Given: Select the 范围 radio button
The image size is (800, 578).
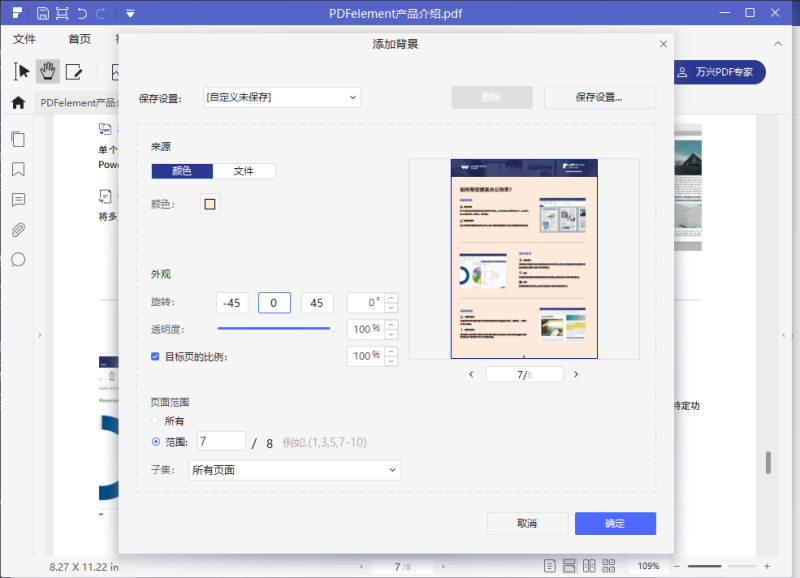Looking at the screenshot, I should [155, 441].
